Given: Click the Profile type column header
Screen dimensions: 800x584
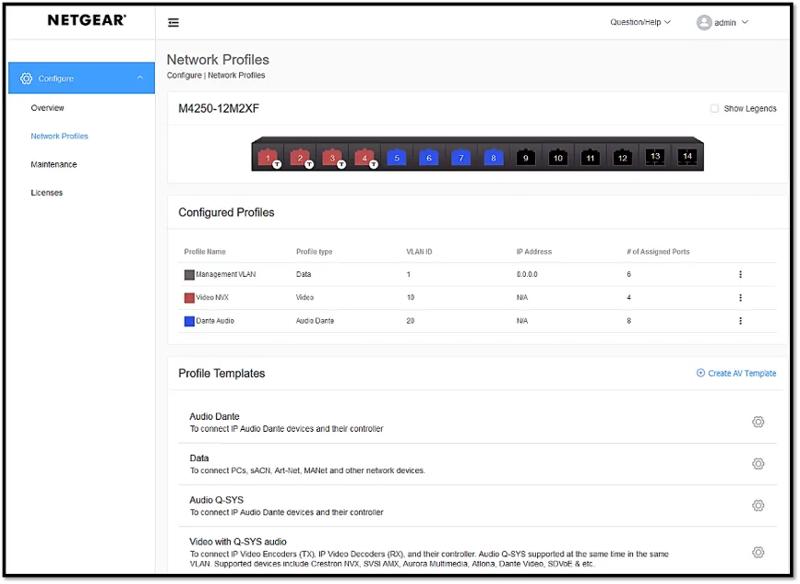Looking at the screenshot, I should [x=314, y=252].
